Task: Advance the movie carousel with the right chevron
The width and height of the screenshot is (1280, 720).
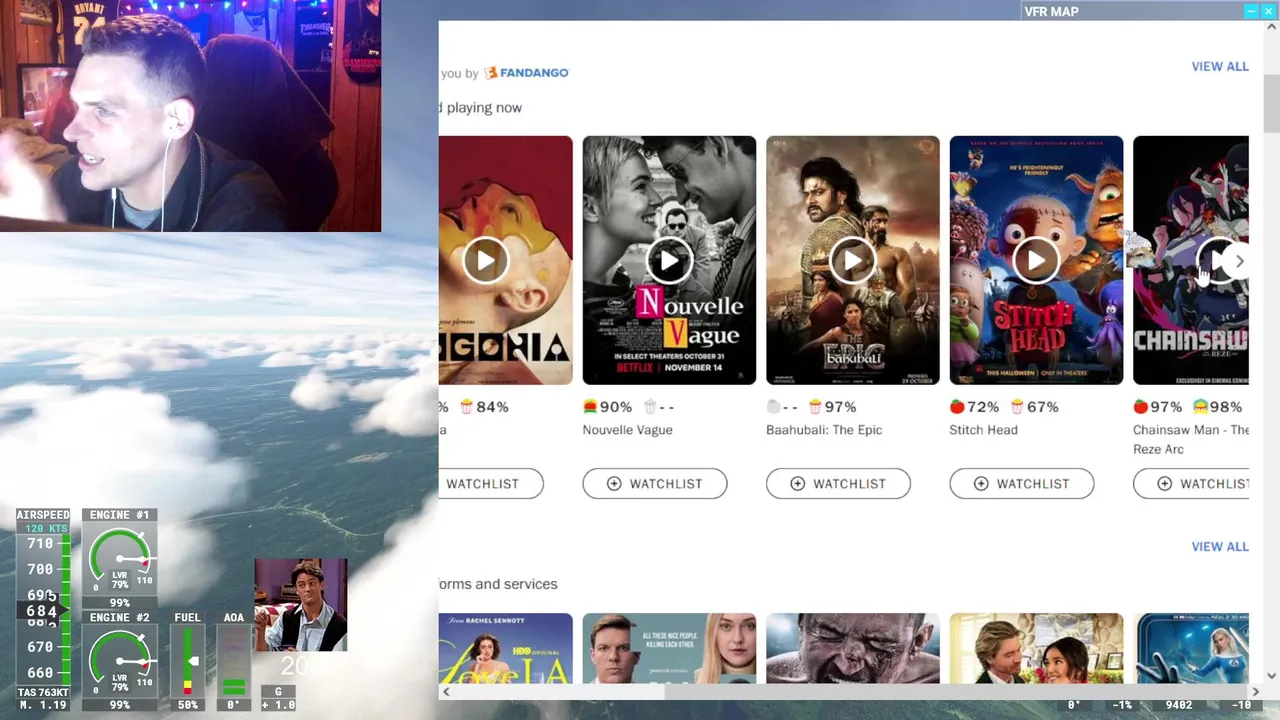Action: [1239, 261]
